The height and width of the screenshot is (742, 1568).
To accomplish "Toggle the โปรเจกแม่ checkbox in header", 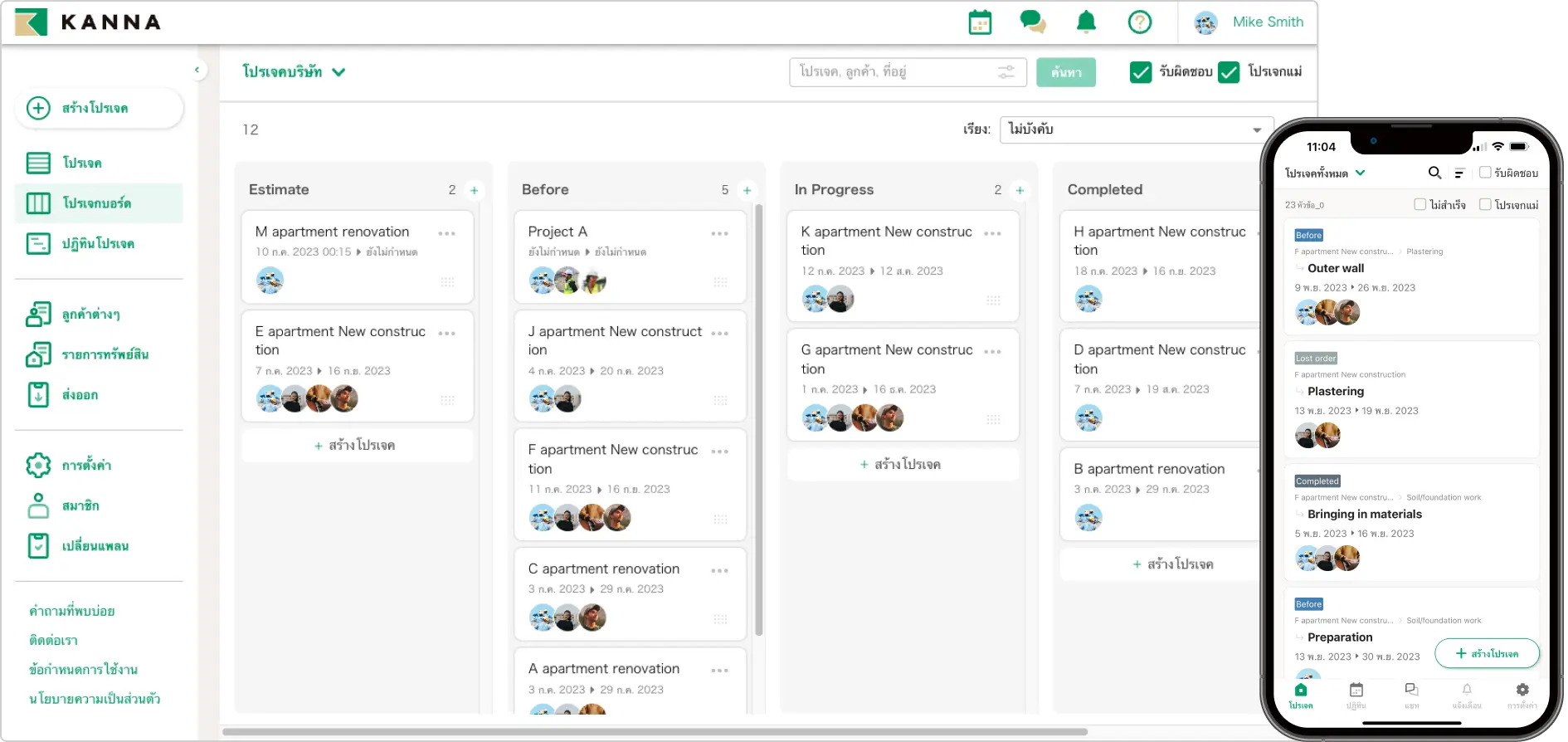I will (1229, 72).
